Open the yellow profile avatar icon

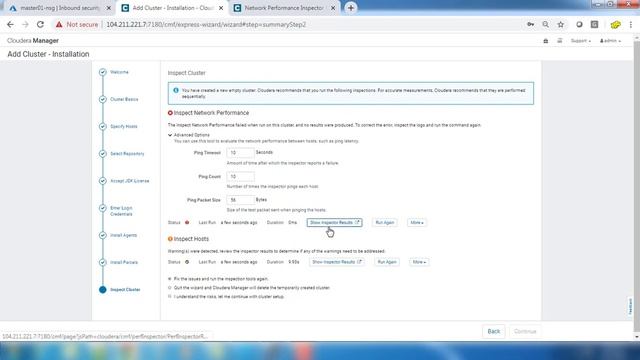click(616, 24)
